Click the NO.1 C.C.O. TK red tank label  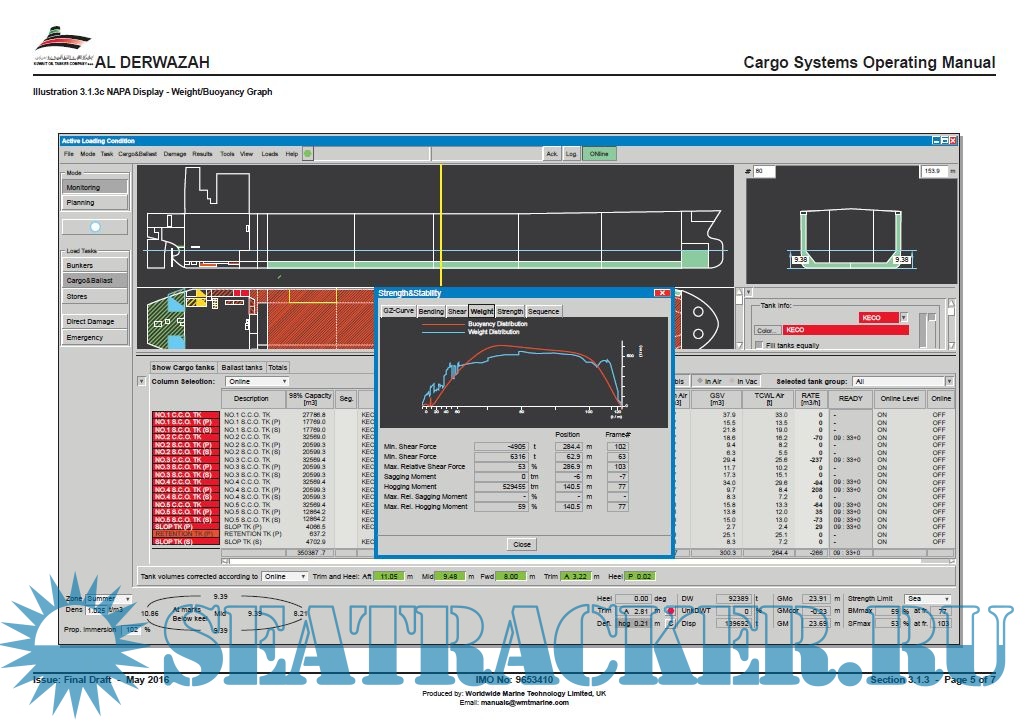pyautogui.click(x=184, y=415)
